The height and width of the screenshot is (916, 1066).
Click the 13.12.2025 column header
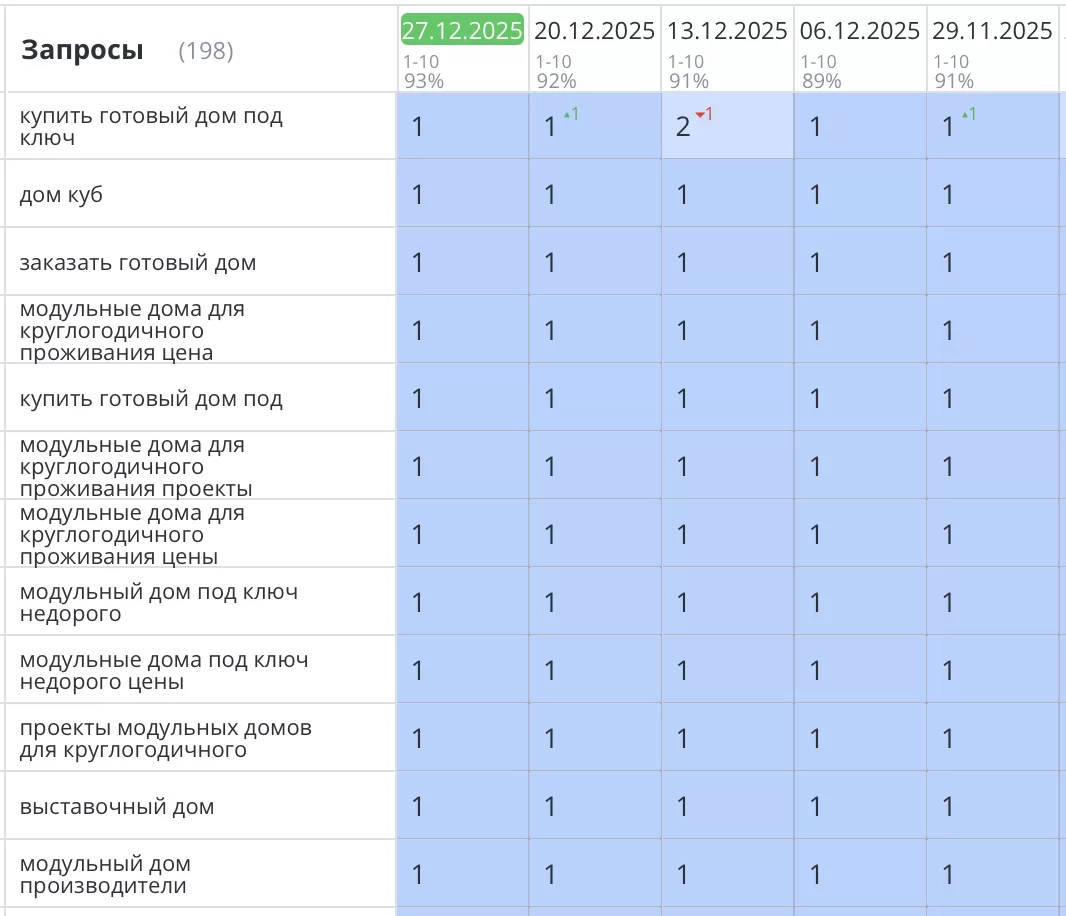[x=727, y=31]
